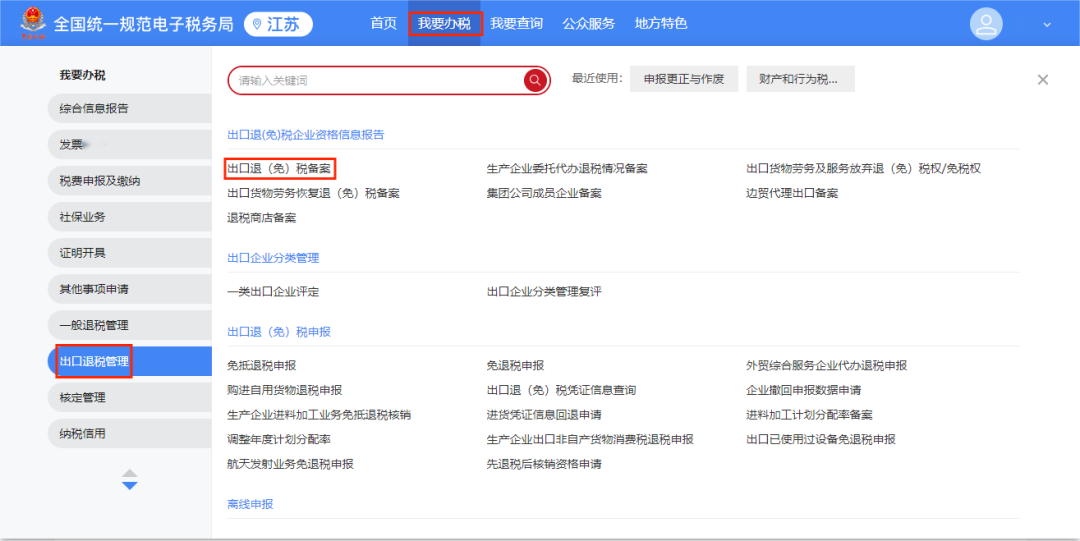Open recently used 财产和行为税...
This screenshot has width=1080, height=541.
point(800,79)
